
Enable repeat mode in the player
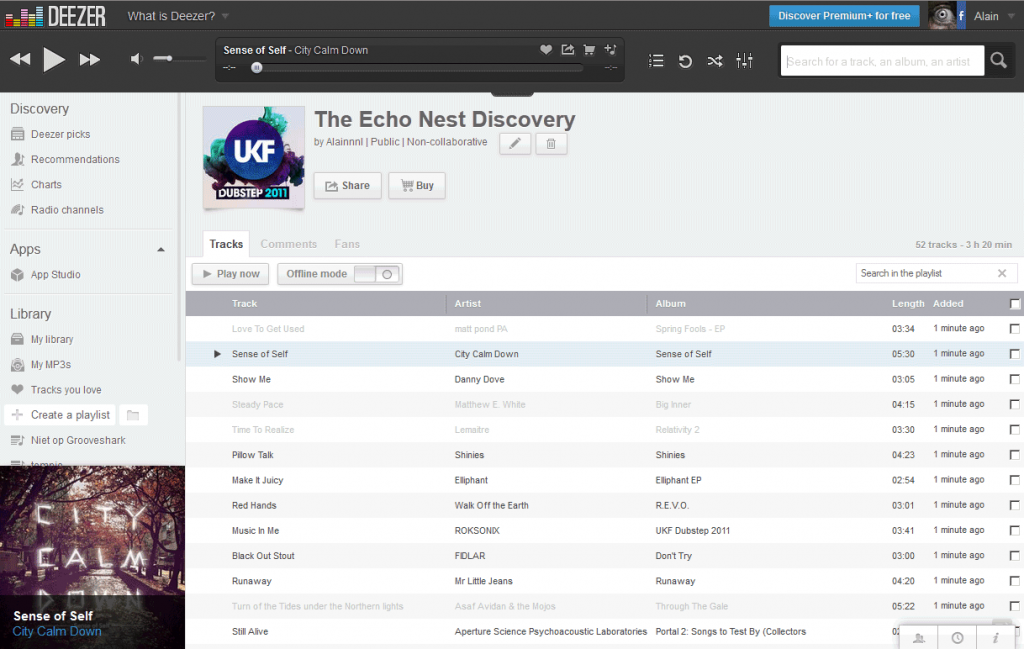pyautogui.click(x=685, y=60)
